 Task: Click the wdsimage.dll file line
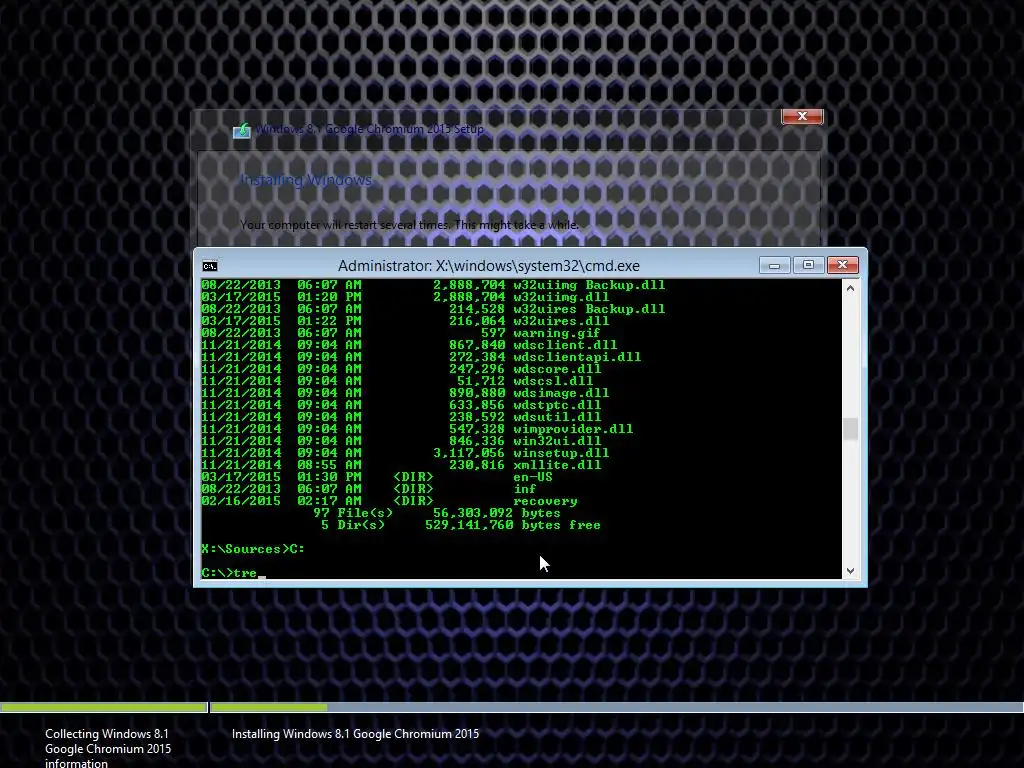(405, 392)
